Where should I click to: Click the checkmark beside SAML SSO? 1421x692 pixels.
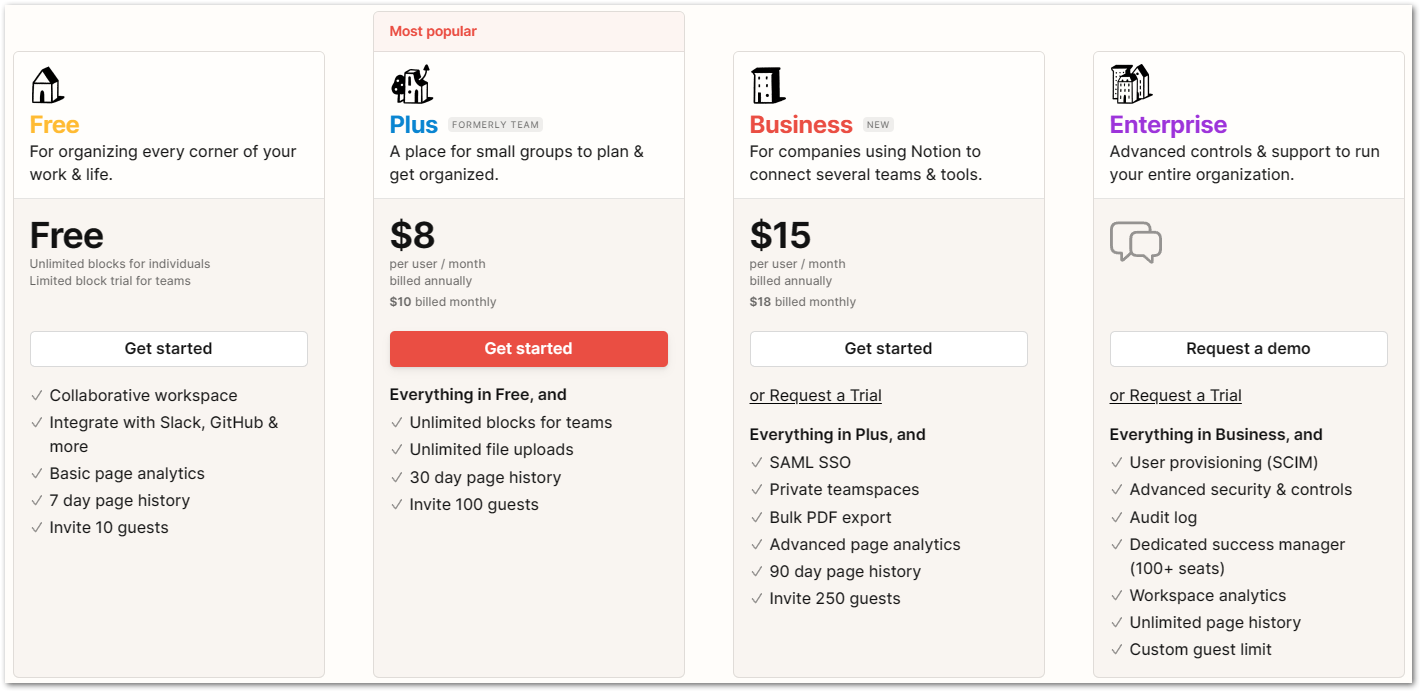[x=756, y=463]
